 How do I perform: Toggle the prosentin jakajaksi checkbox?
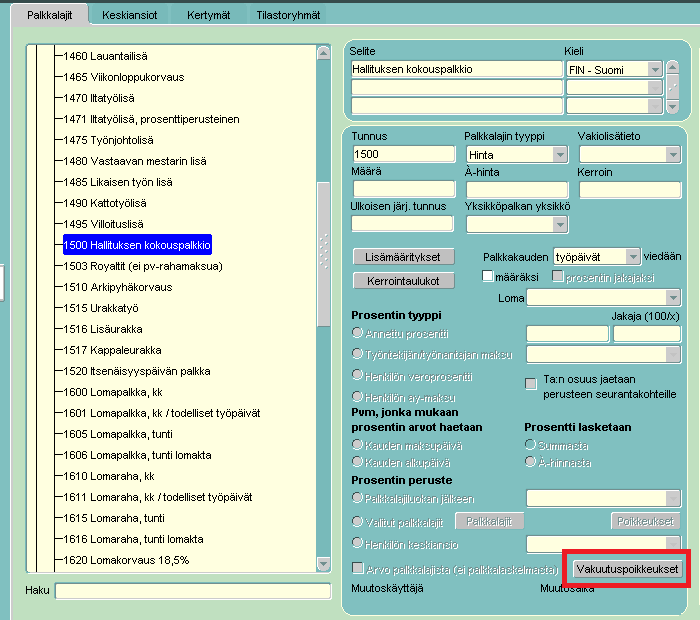coord(558,276)
